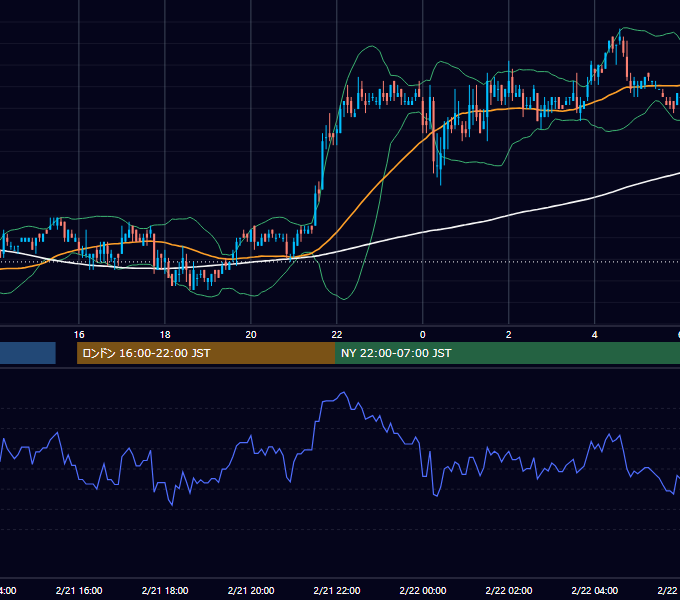Click the 2/21 20:00 date label
Viewport: 680px width, 600px height.
pos(251,590)
